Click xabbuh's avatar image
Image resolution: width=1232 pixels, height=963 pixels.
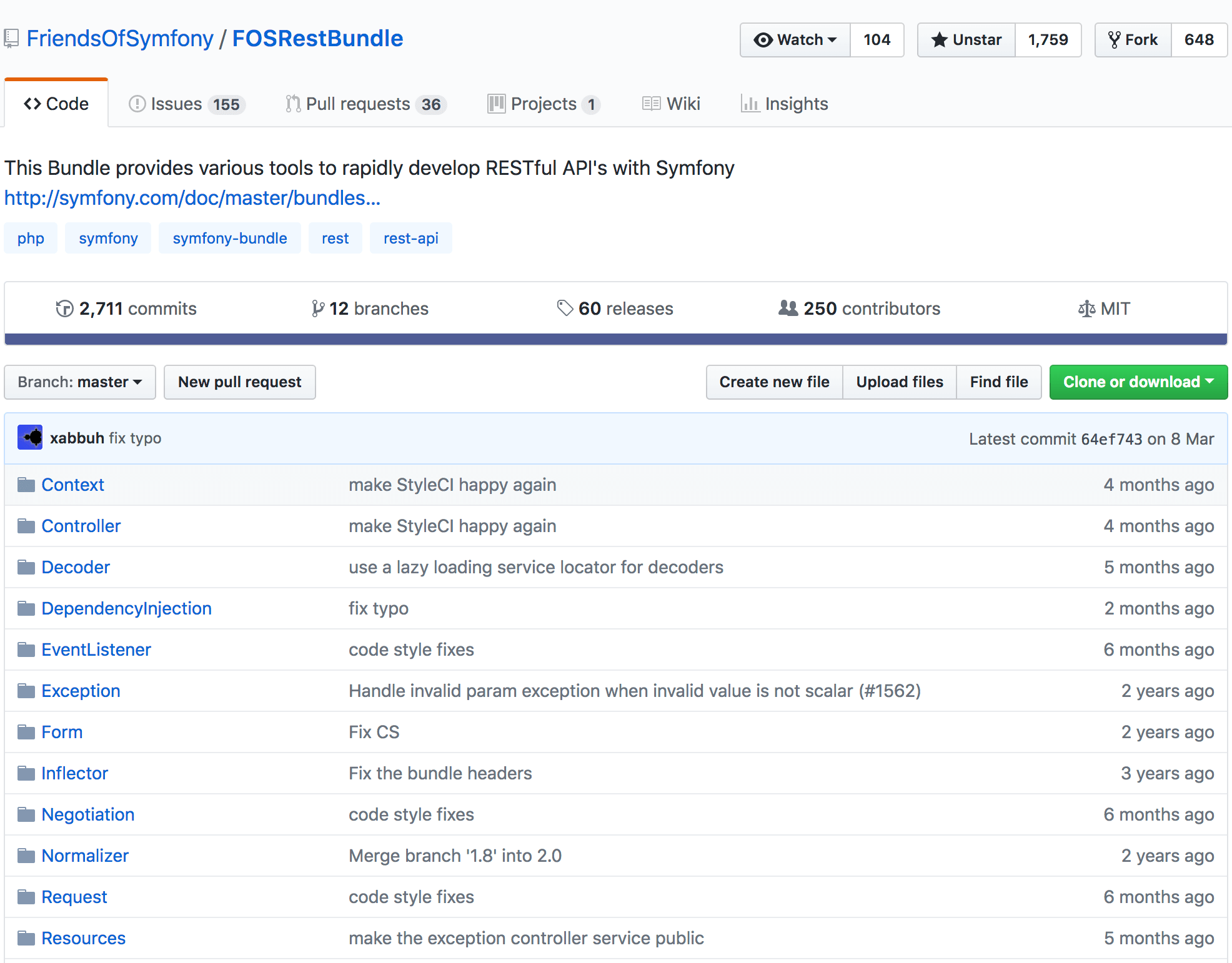tap(30, 438)
